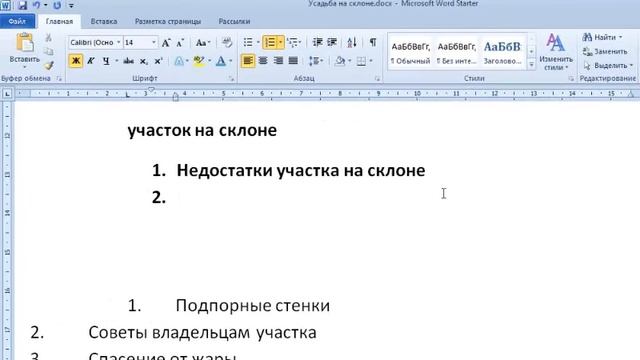640x360 pixels.
Task: Click the tab selector at the ruler corner
Action: pyautogui.click(x=7, y=94)
